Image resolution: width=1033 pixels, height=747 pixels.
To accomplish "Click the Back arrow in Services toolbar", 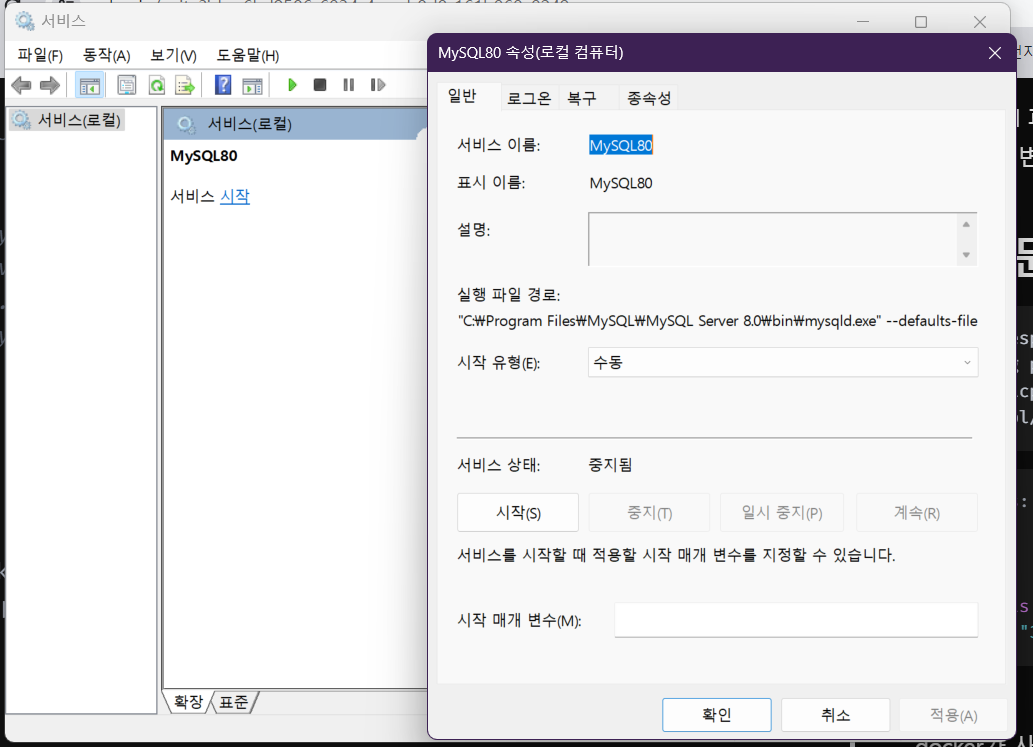I will pyautogui.click(x=21, y=85).
